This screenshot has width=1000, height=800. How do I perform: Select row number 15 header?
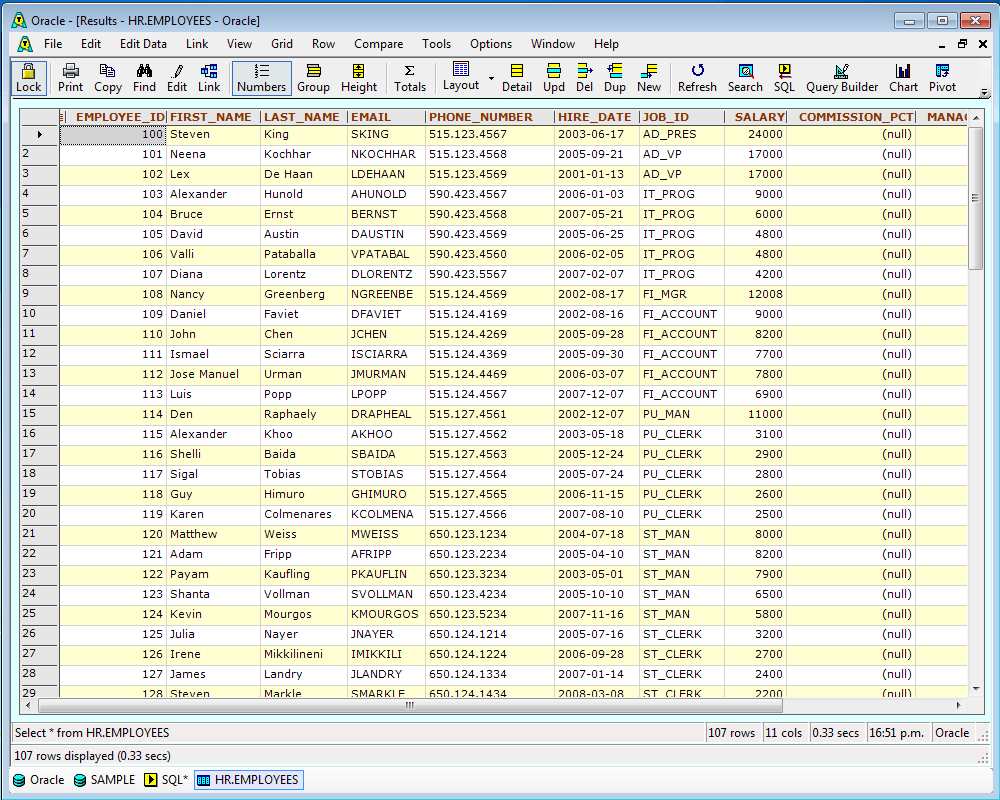(39, 413)
